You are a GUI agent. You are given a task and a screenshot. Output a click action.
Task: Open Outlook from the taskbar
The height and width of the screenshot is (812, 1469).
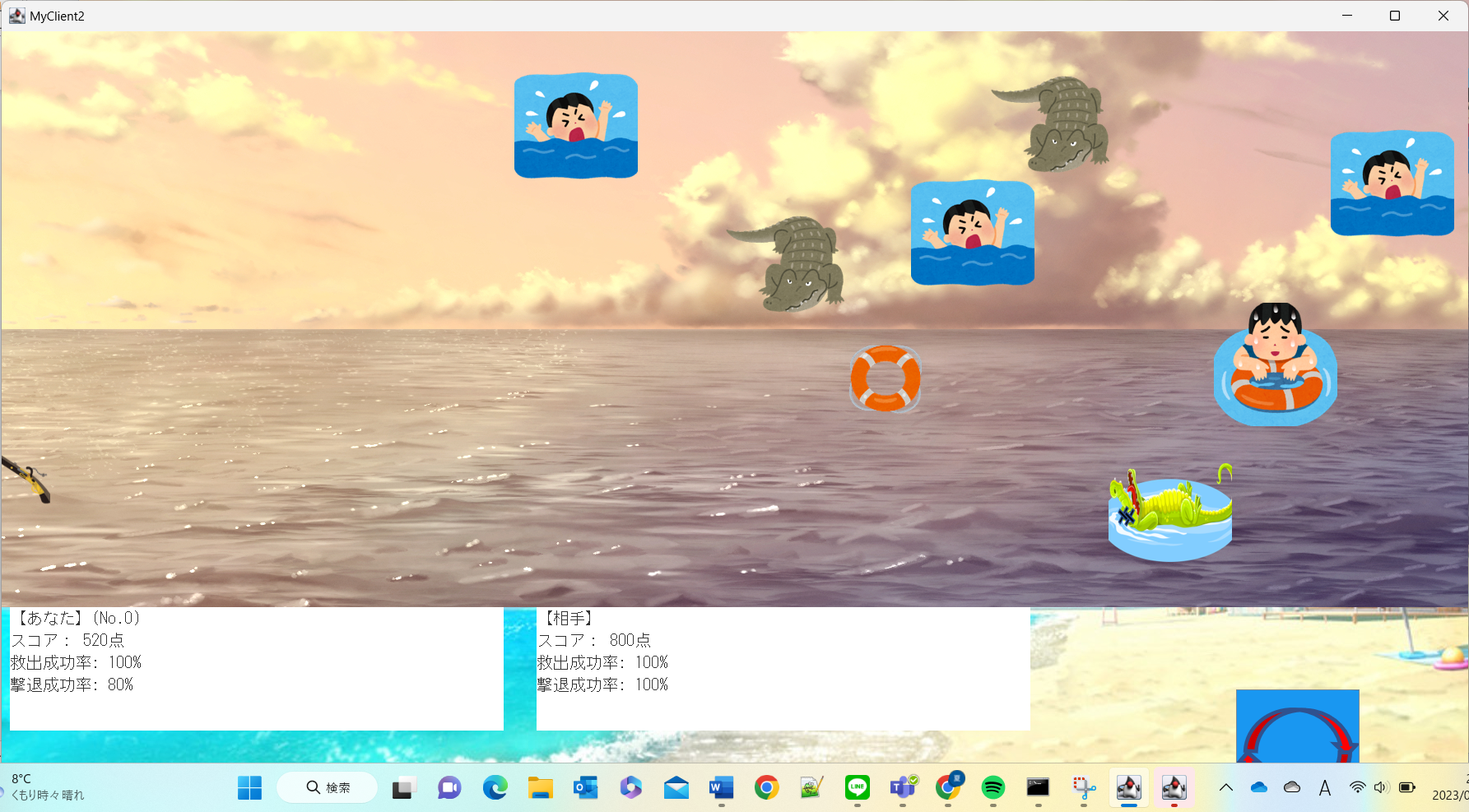click(x=585, y=788)
